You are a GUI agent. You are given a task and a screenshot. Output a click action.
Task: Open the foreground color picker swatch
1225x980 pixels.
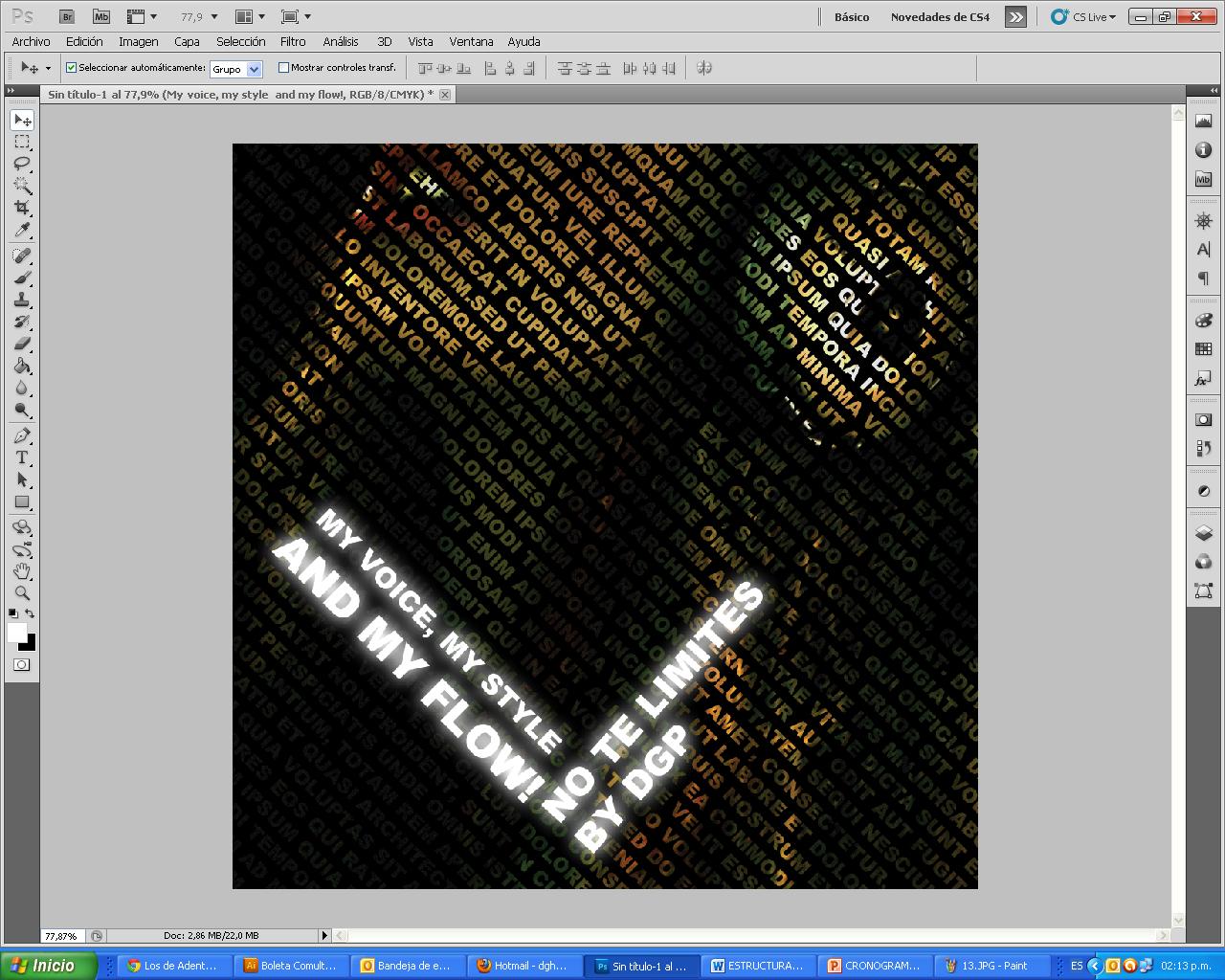[16, 633]
